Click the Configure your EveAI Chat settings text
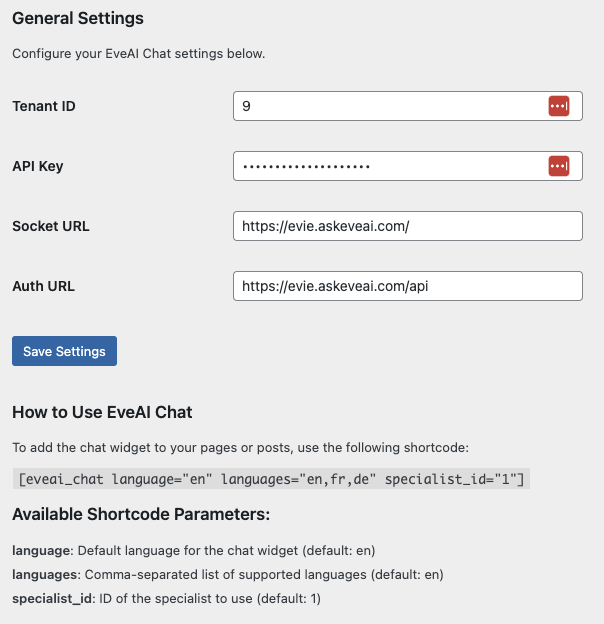Screen dimensions: 604x624 coord(139,53)
